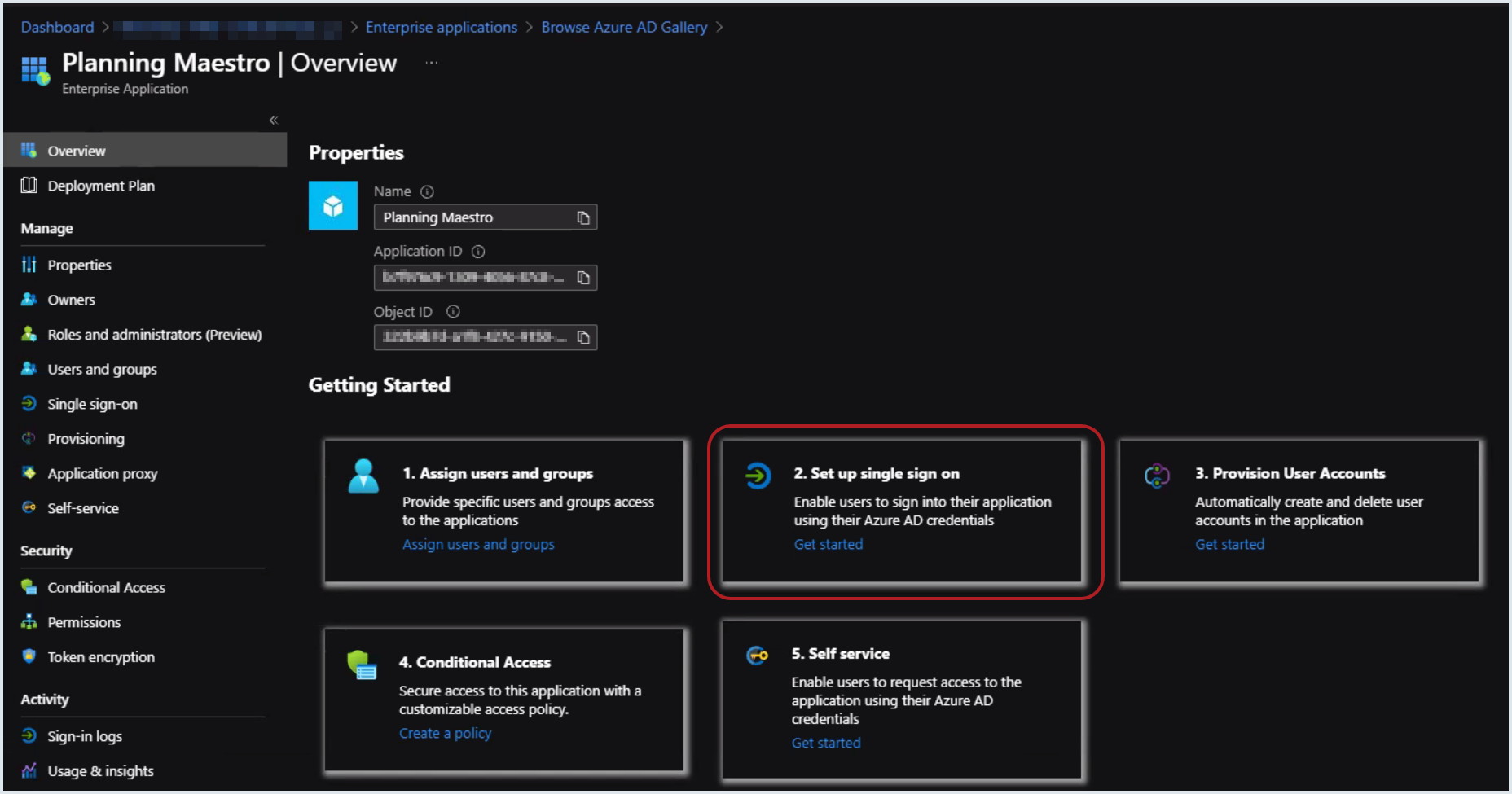Click the Conditional Access card shield icon
Screen dimensions: 1512x794
[361, 665]
